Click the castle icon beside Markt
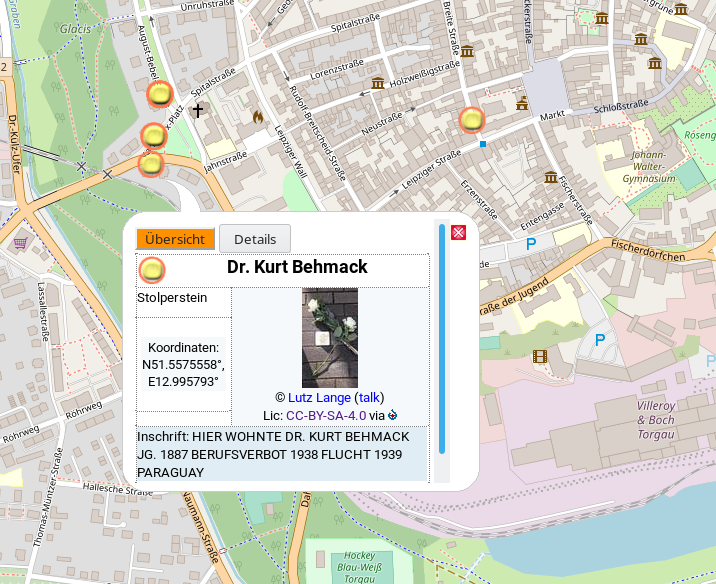 click(x=522, y=102)
